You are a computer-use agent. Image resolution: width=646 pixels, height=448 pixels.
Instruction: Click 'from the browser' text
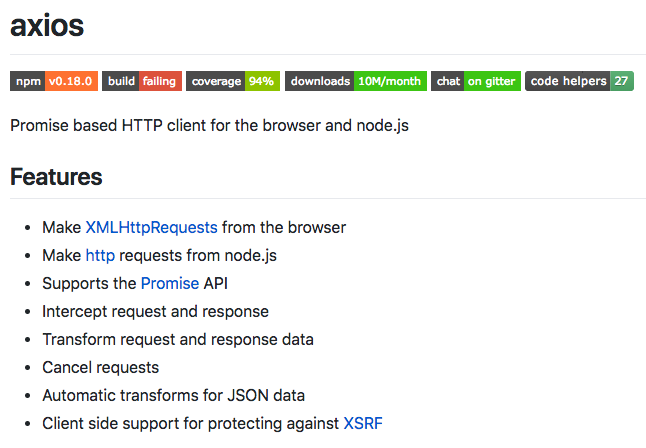(x=284, y=228)
